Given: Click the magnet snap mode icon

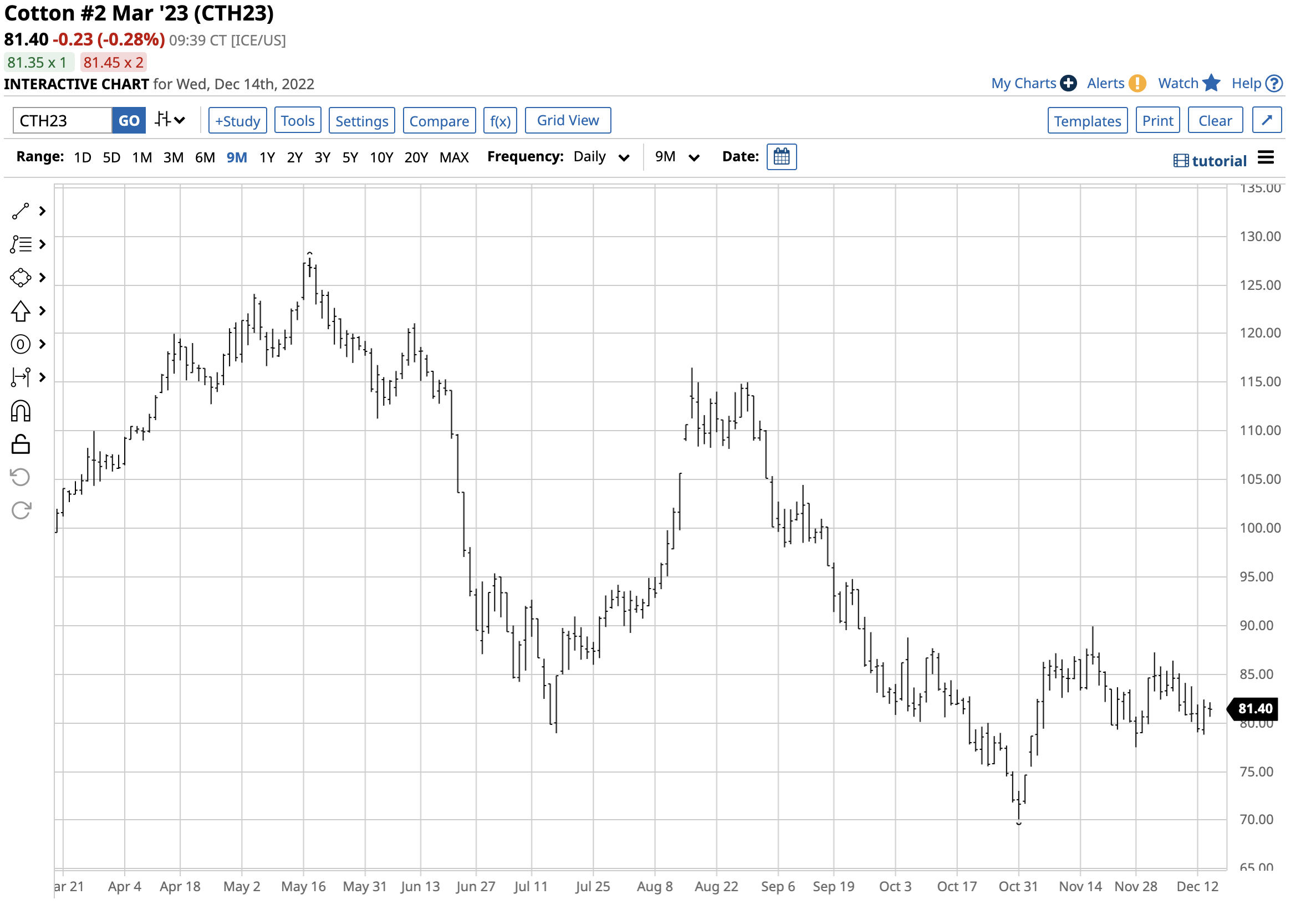Looking at the screenshot, I should pos(21,411).
